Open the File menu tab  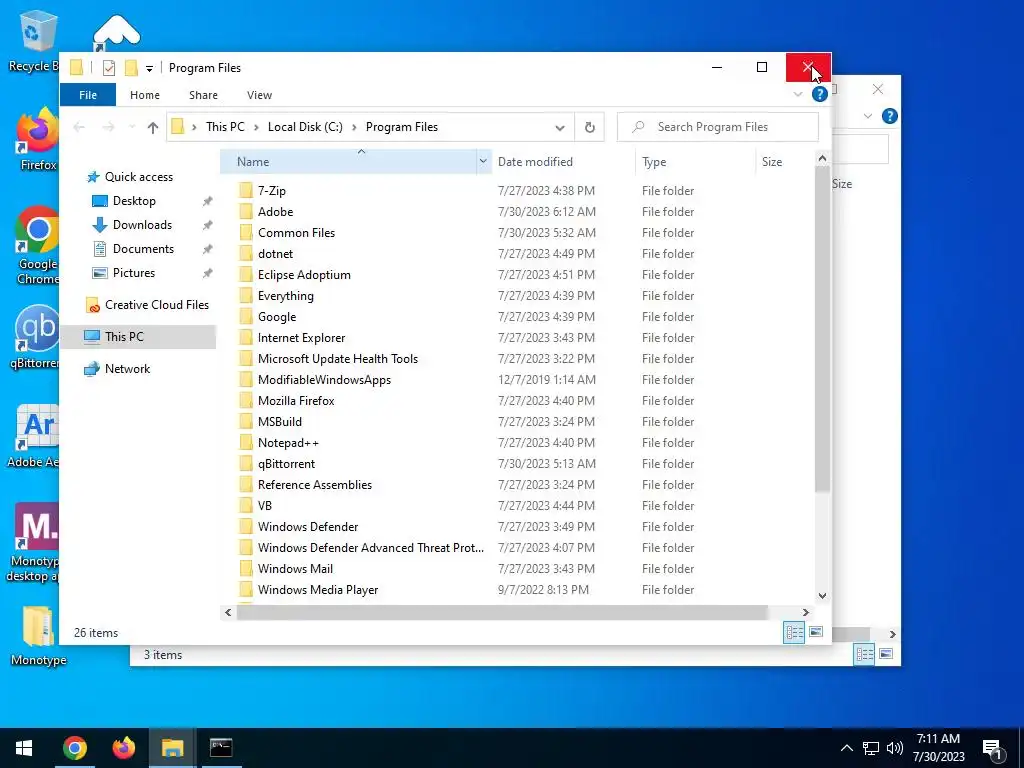pos(88,95)
